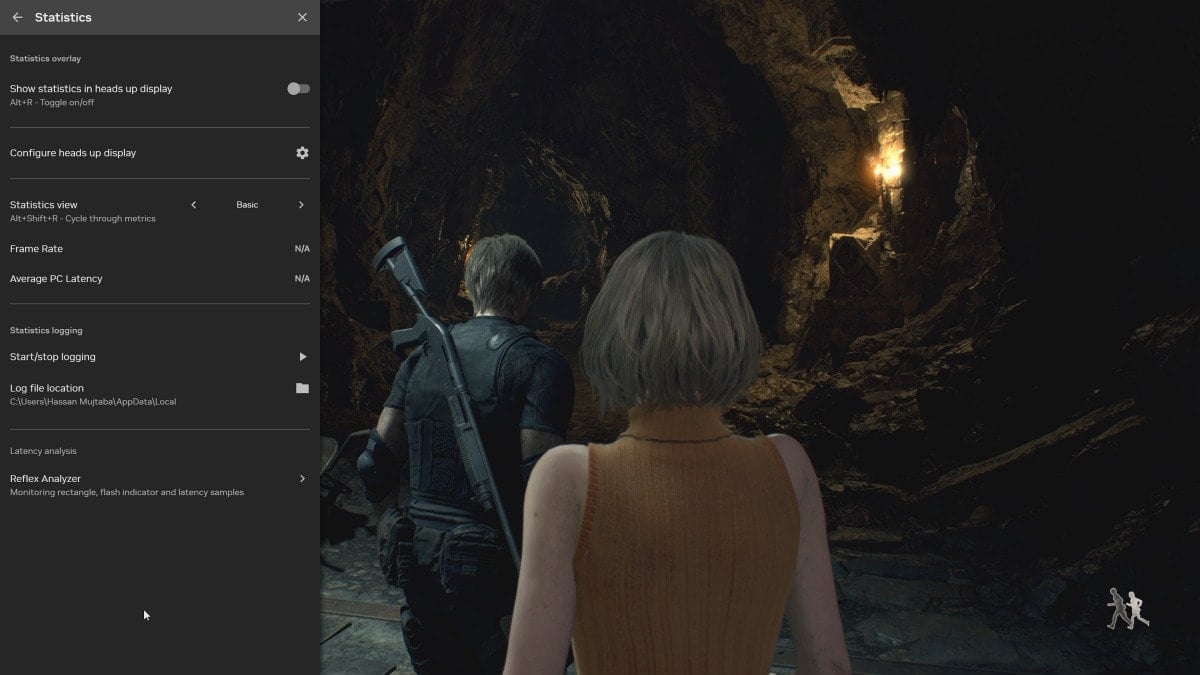Click the Statistics logging section heading

(x=46, y=330)
